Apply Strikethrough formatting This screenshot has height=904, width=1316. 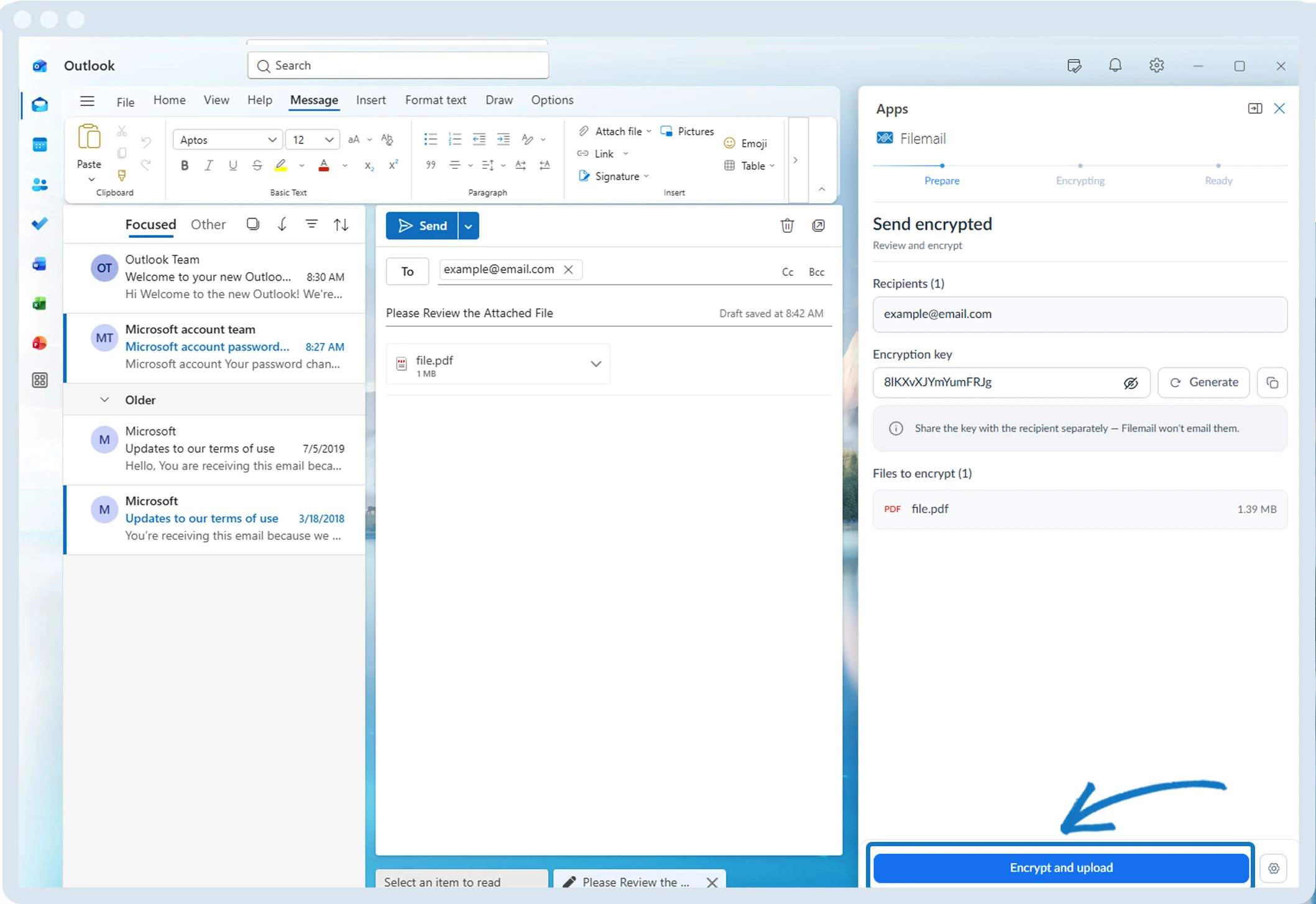(x=257, y=165)
